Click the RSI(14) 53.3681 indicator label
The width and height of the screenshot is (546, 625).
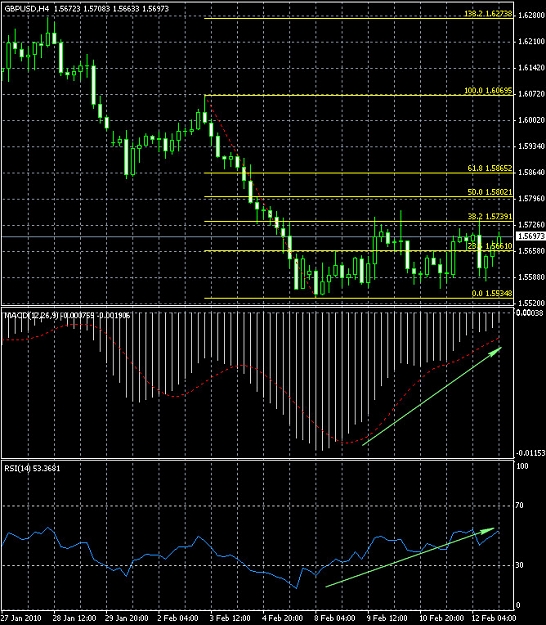32,468
